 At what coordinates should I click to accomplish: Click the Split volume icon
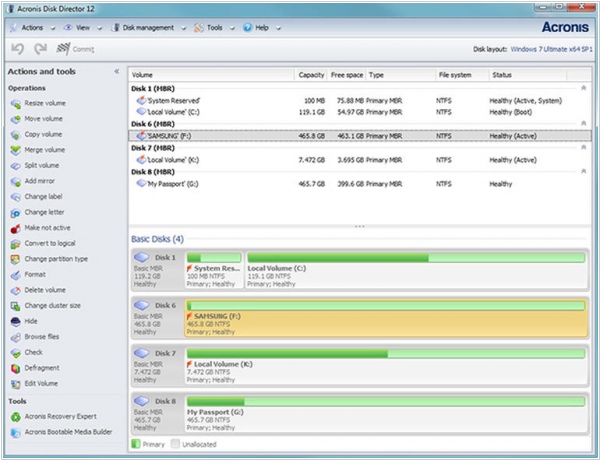point(16,166)
